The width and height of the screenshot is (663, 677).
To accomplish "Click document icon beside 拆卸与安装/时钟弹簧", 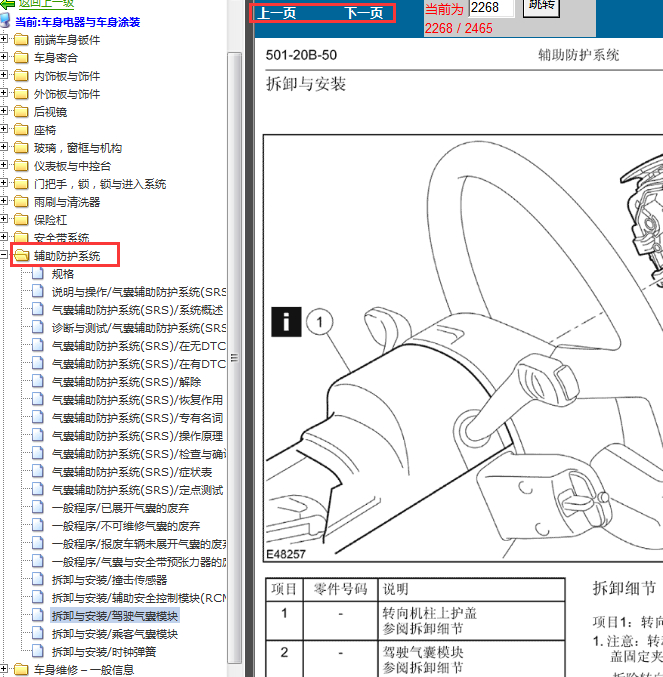I will click(x=38, y=651).
